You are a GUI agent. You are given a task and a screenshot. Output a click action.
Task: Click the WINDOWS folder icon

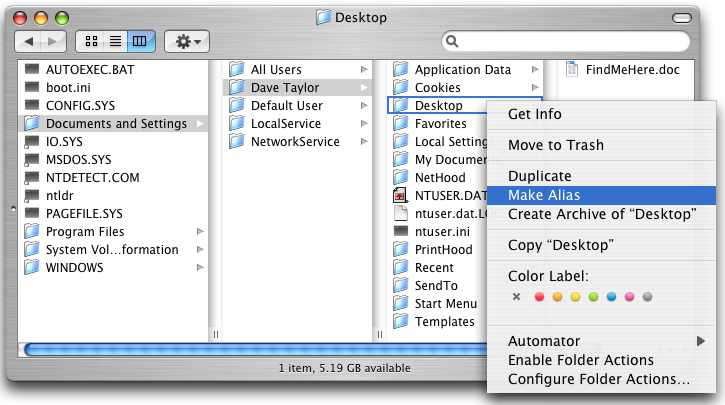32,267
